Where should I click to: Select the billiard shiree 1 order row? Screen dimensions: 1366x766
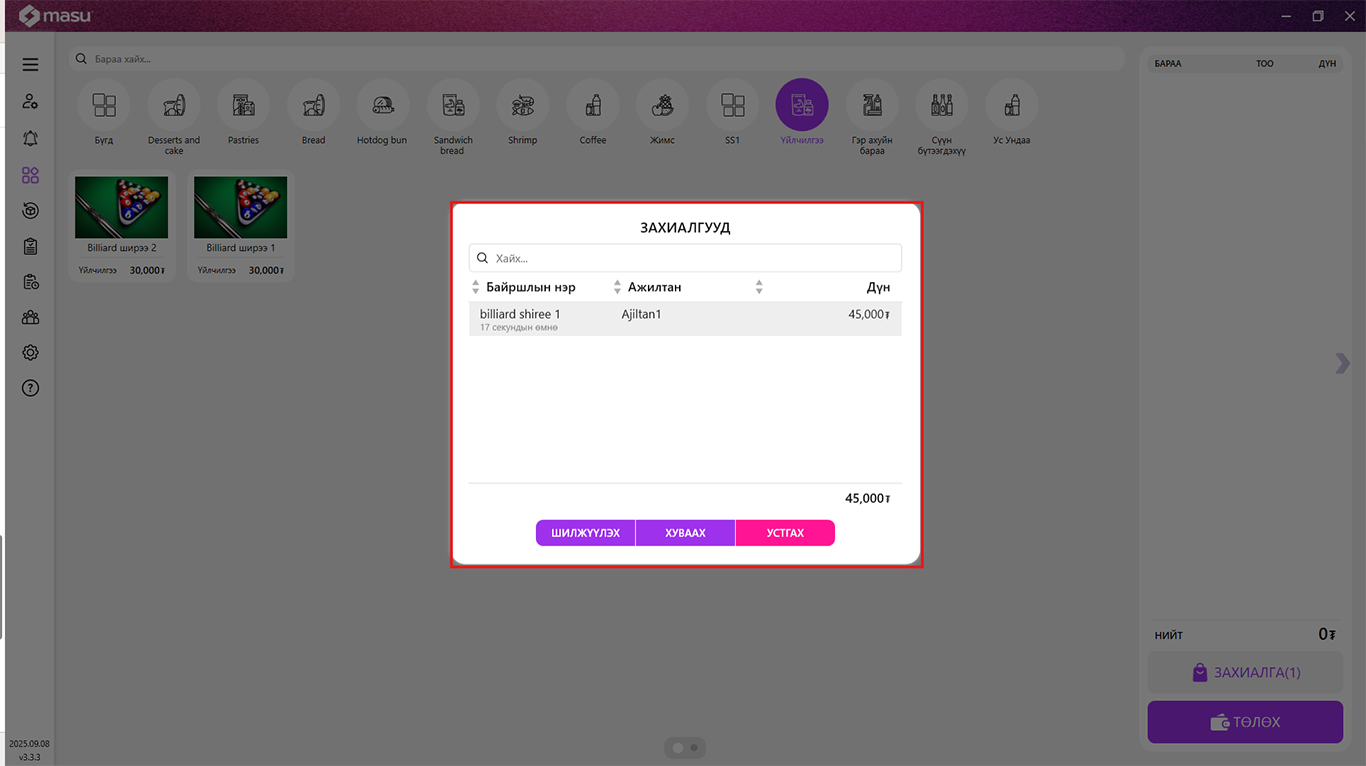click(x=684, y=319)
